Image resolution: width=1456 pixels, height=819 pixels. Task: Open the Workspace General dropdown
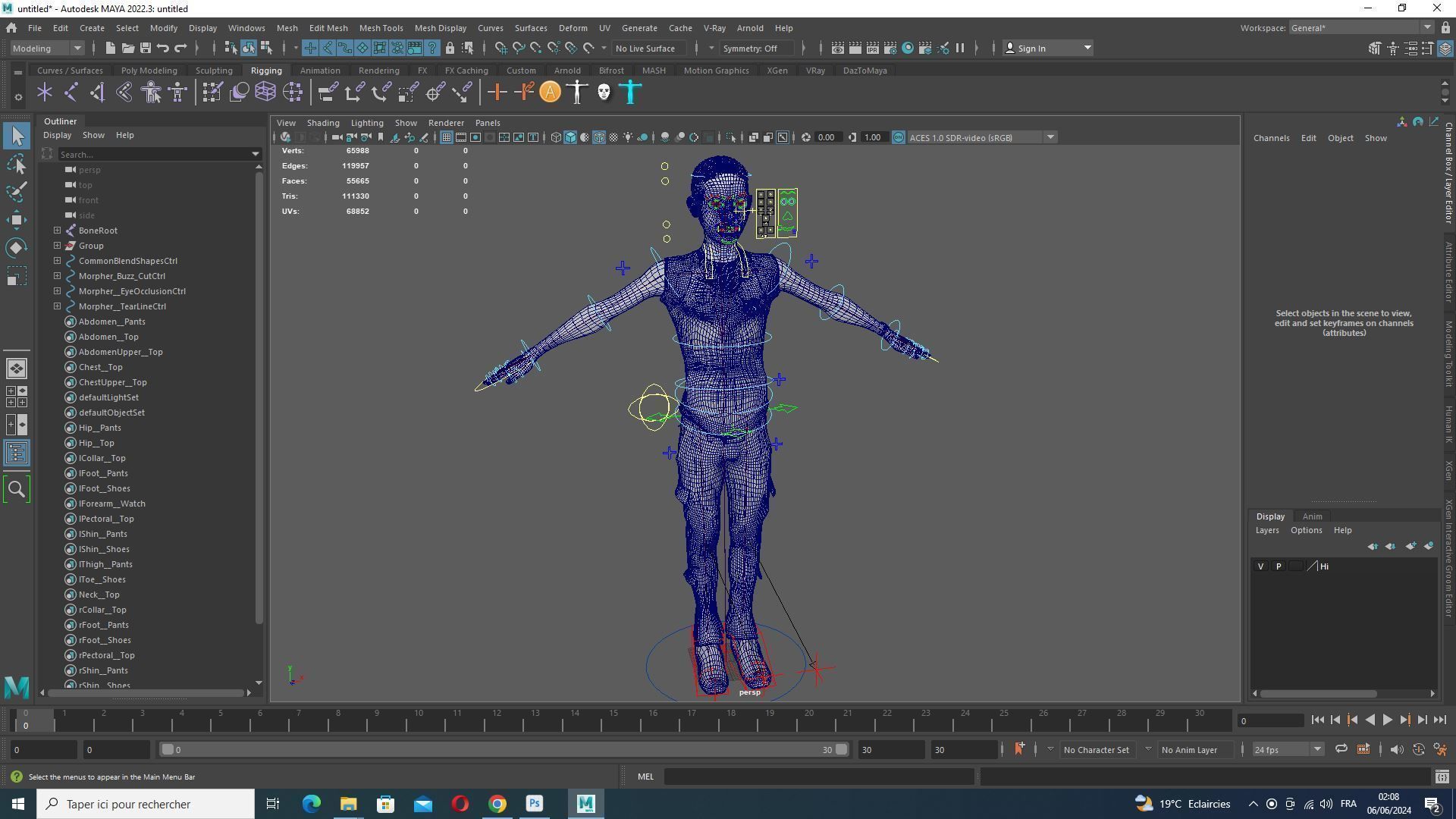(1360, 28)
